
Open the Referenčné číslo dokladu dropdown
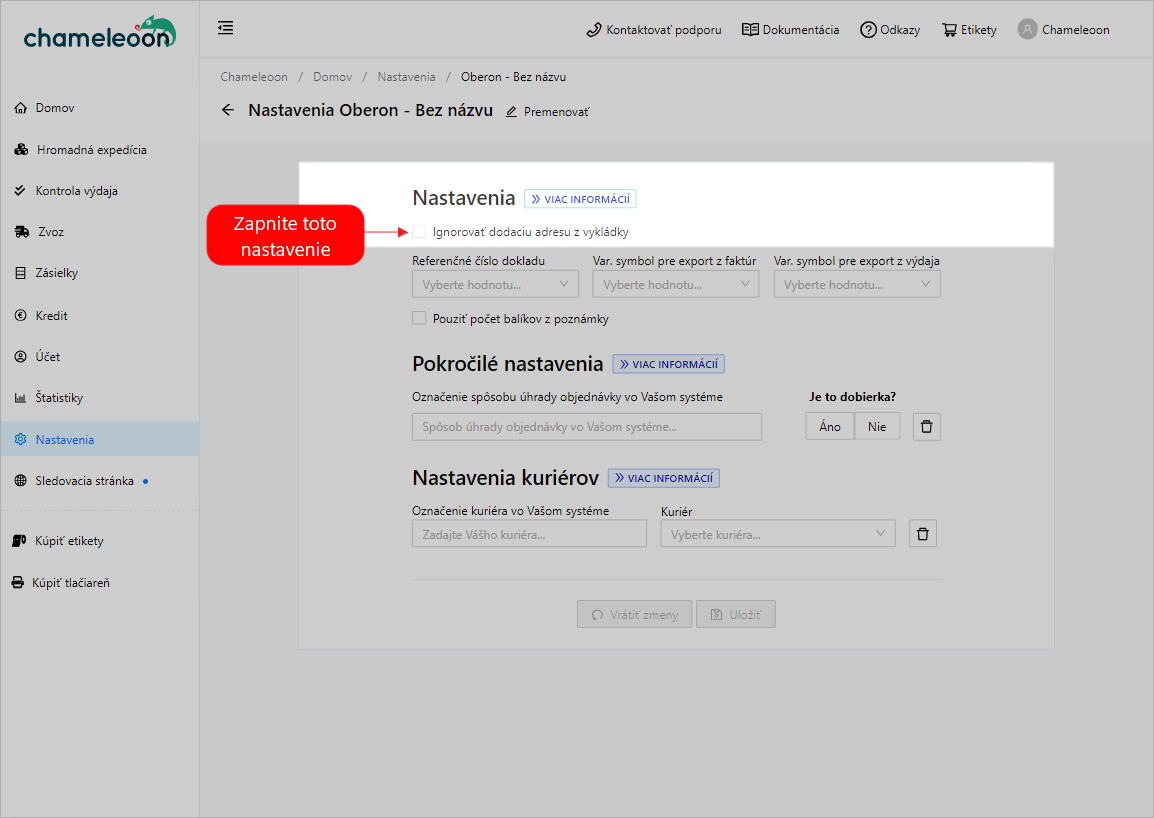click(x=495, y=284)
